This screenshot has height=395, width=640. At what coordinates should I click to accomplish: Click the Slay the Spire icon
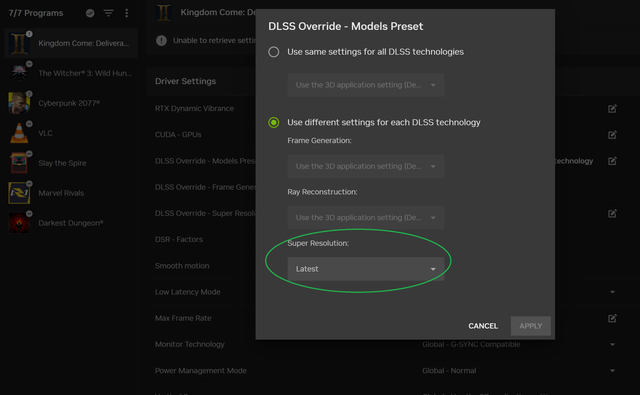(x=19, y=163)
